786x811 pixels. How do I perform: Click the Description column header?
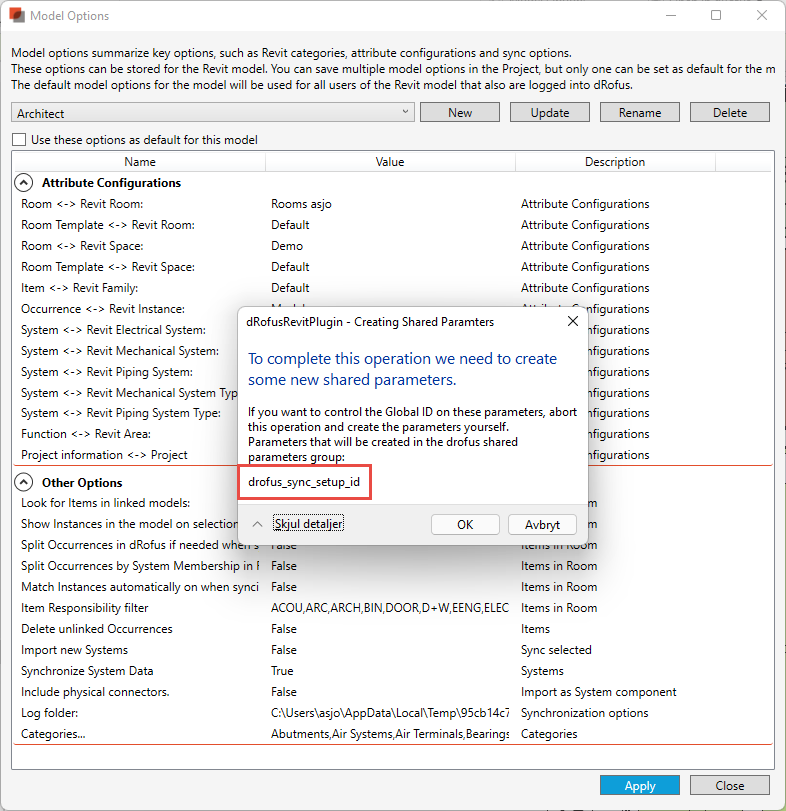click(x=615, y=162)
